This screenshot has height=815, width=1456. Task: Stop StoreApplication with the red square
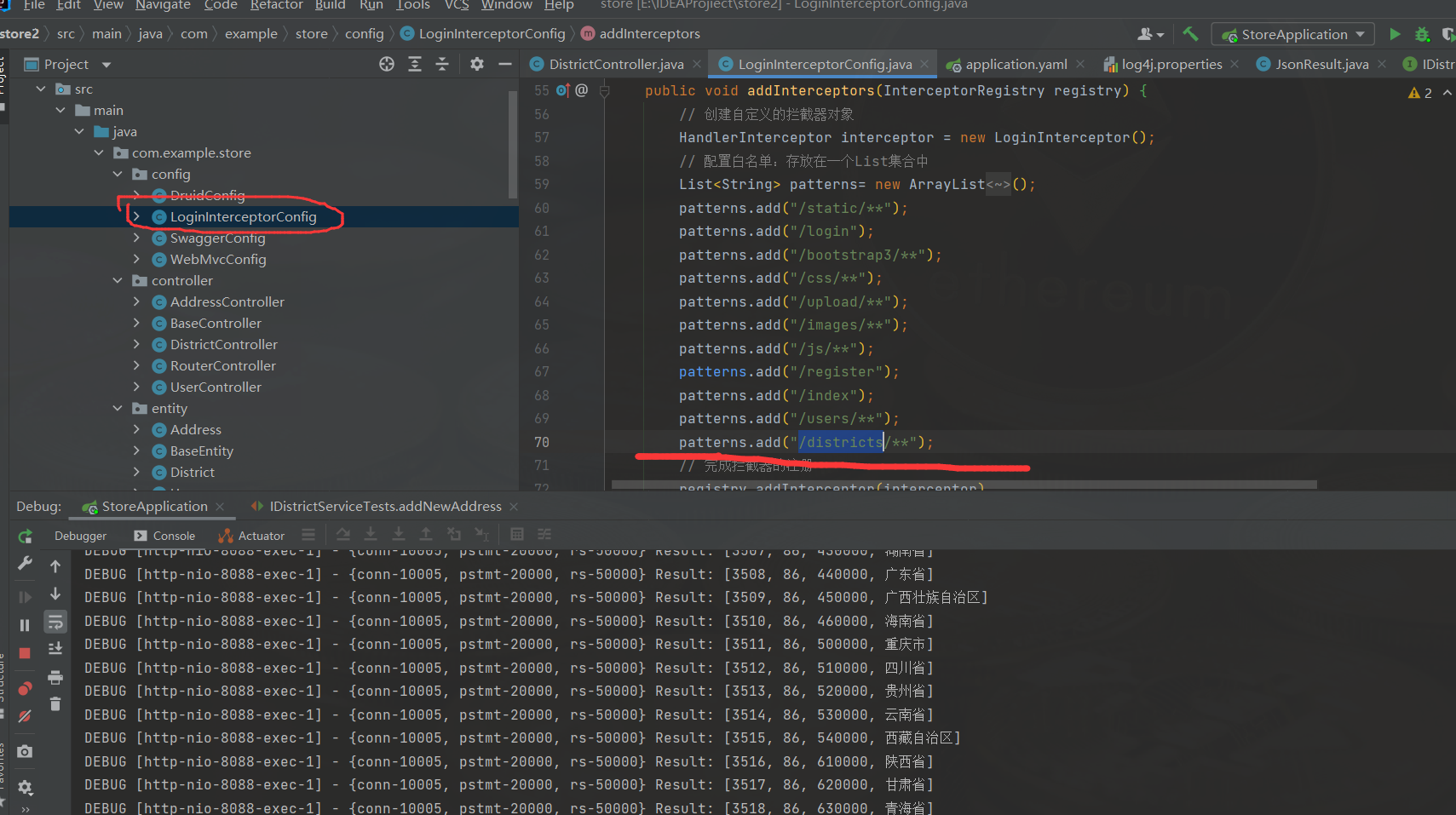tap(25, 653)
